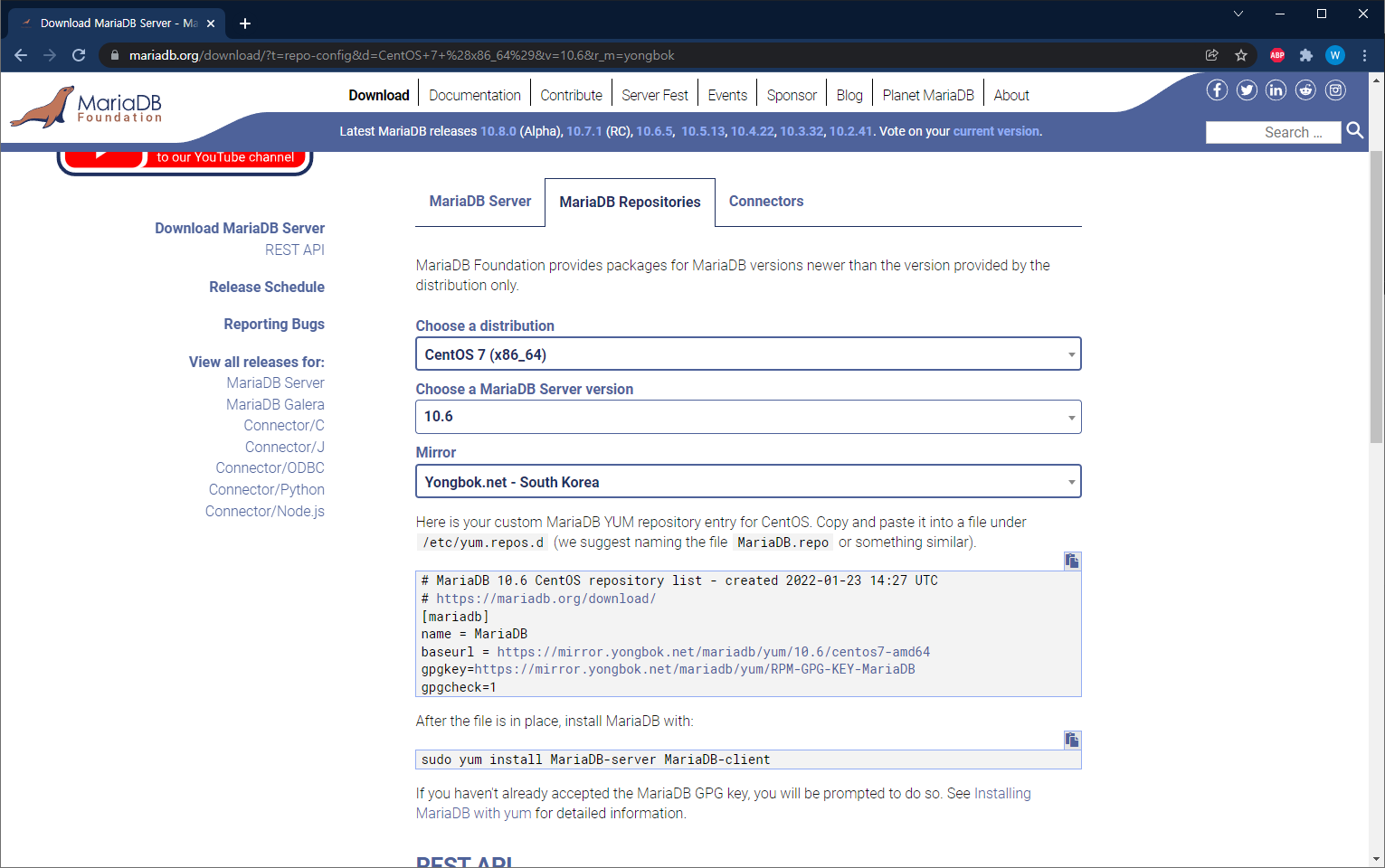Open the browser Extensions puzzle icon
Screen dimensions: 1385x868
(x=1306, y=55)
